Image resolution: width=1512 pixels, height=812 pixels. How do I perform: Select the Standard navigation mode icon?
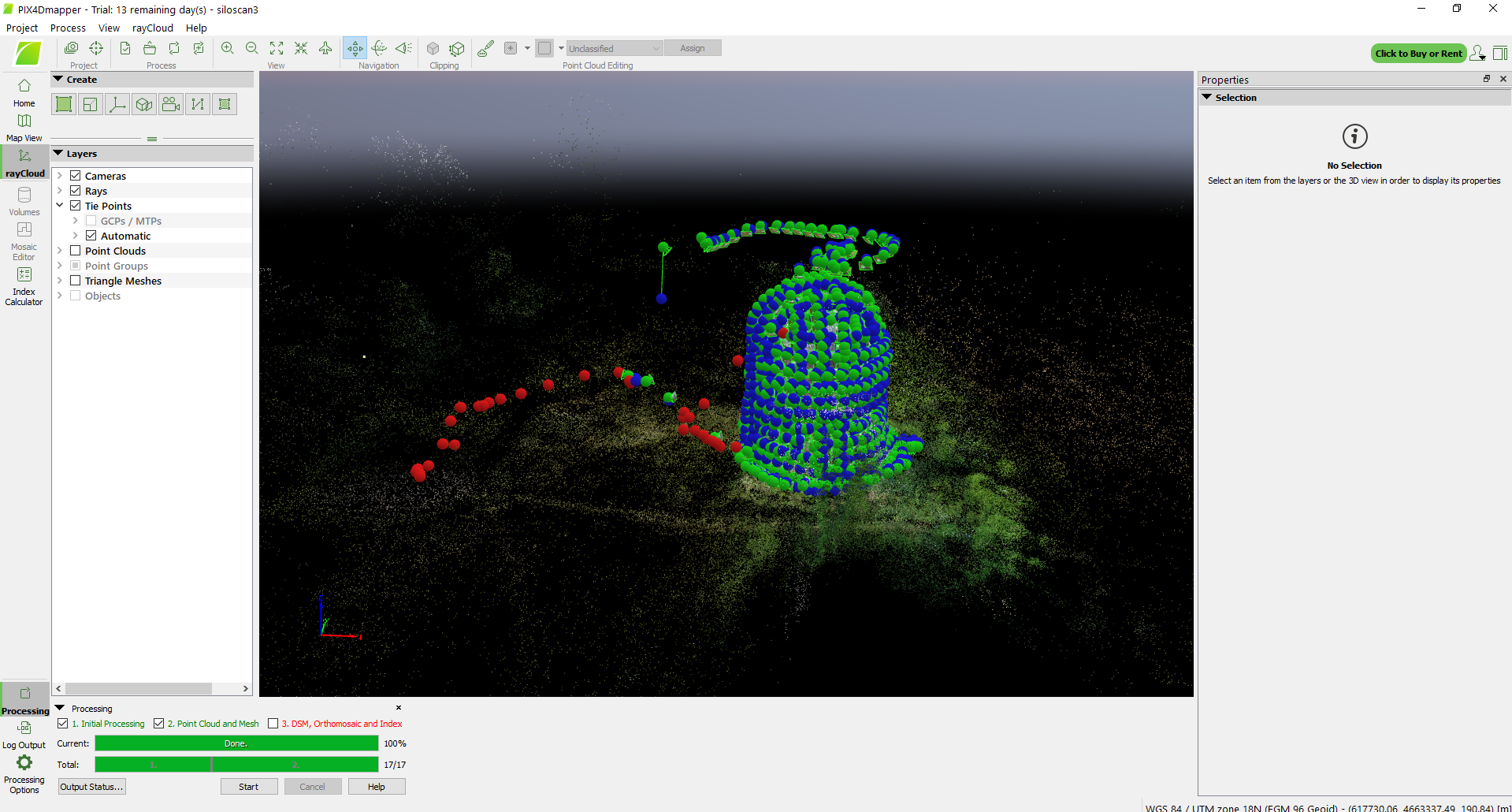click(355, 48)
